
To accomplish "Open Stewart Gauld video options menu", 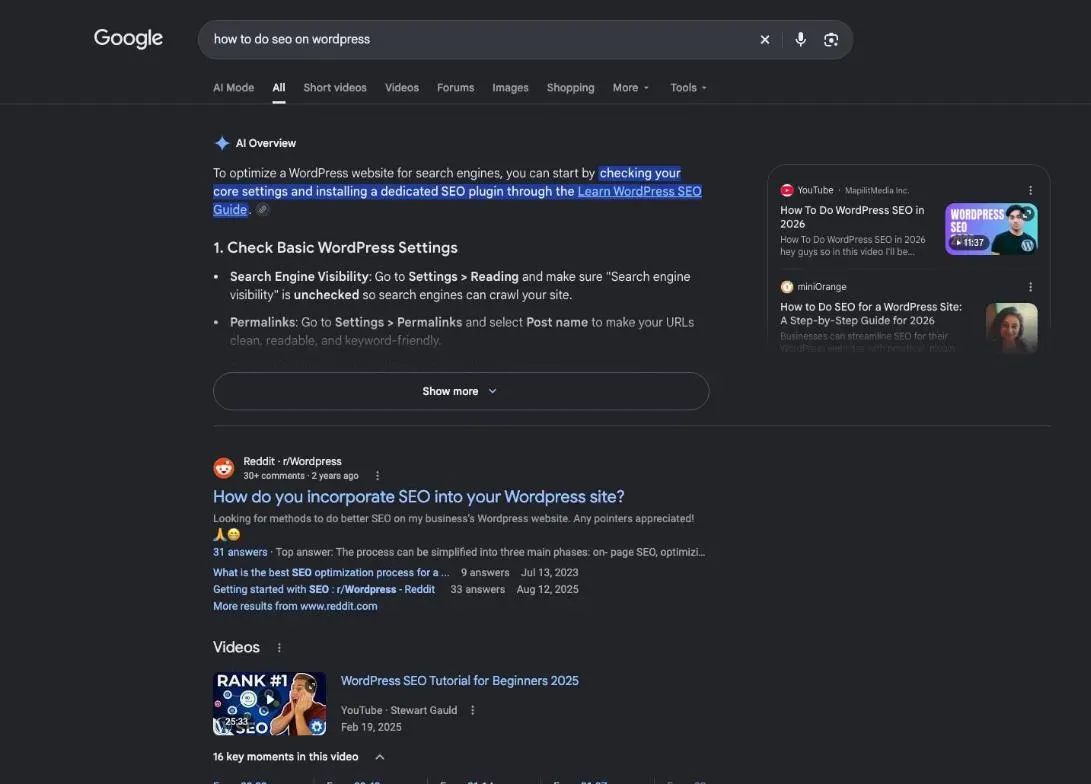I will tap(472, 710).
